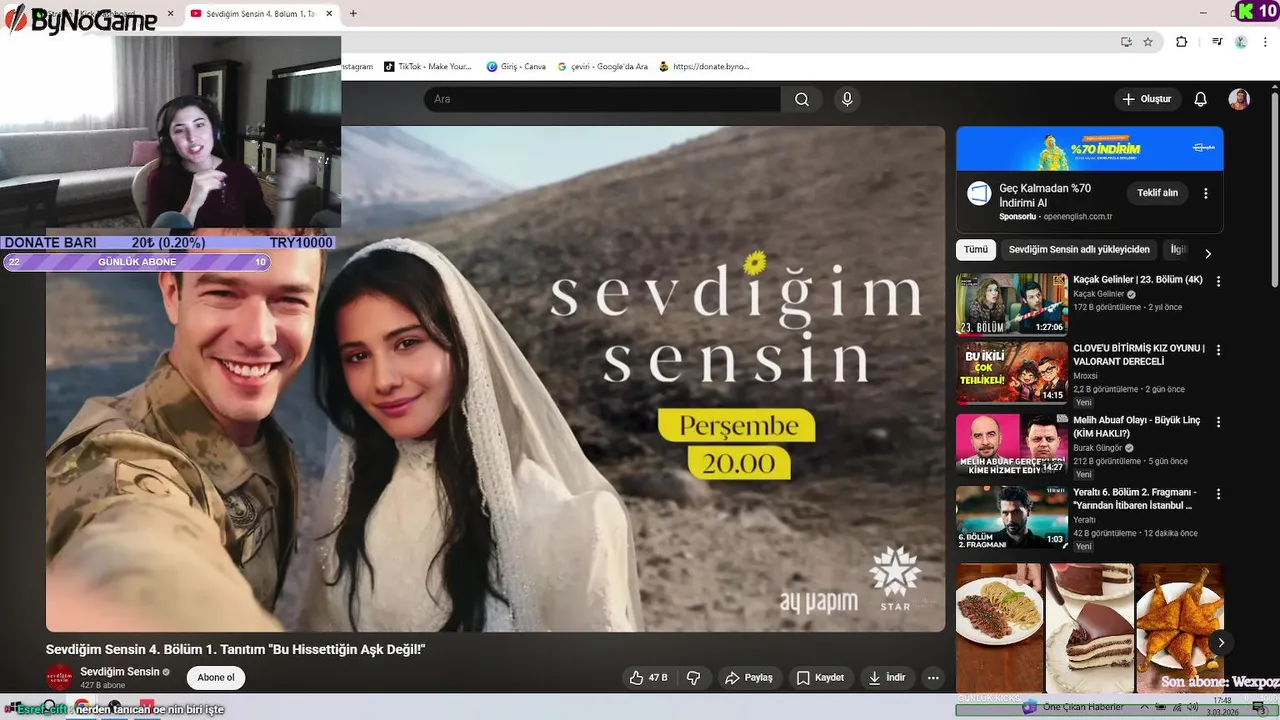Open options for Kaçak Gelinler video
1280x720 pixels.
pyautogui.click(x=1218, y=282)
